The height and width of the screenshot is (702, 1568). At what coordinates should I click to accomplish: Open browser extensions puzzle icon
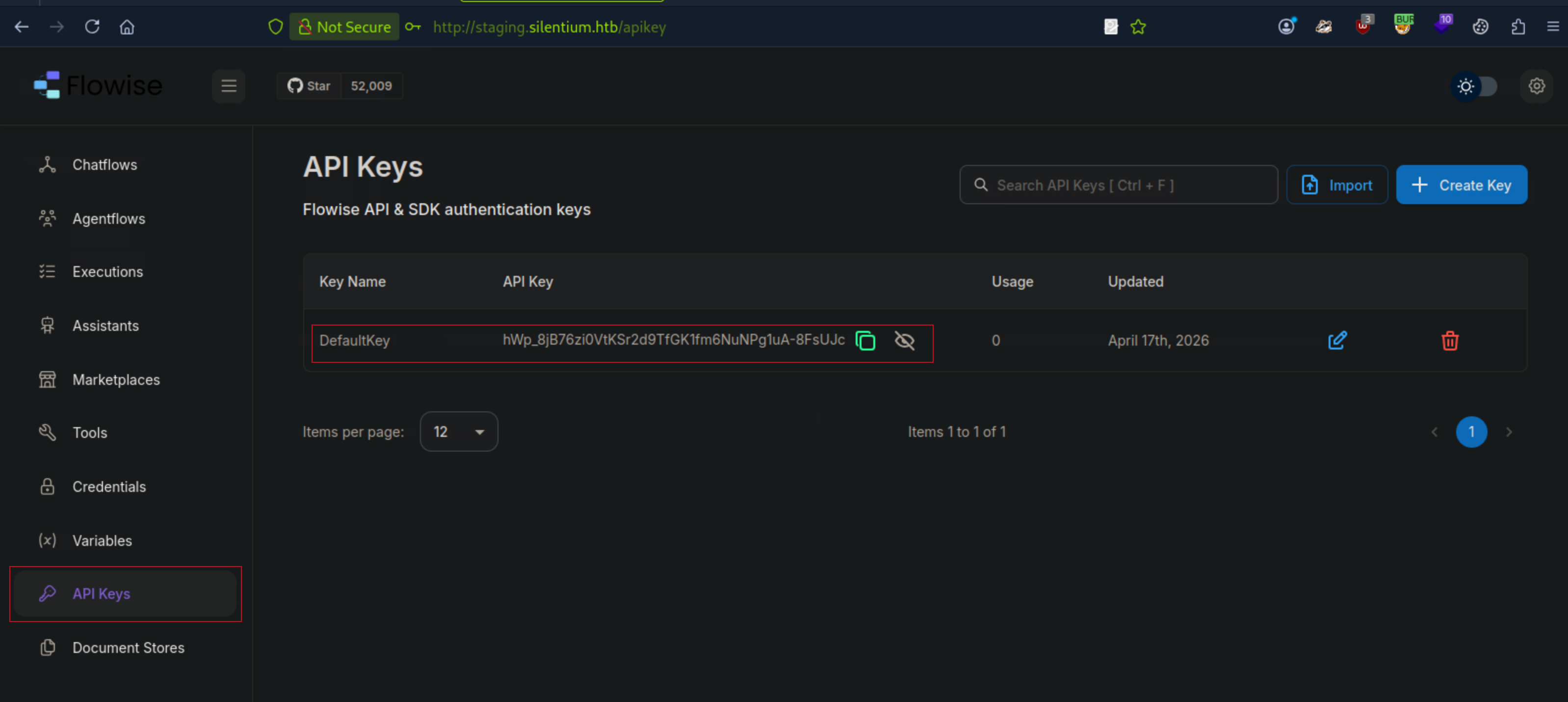(x=1517, y=27)
